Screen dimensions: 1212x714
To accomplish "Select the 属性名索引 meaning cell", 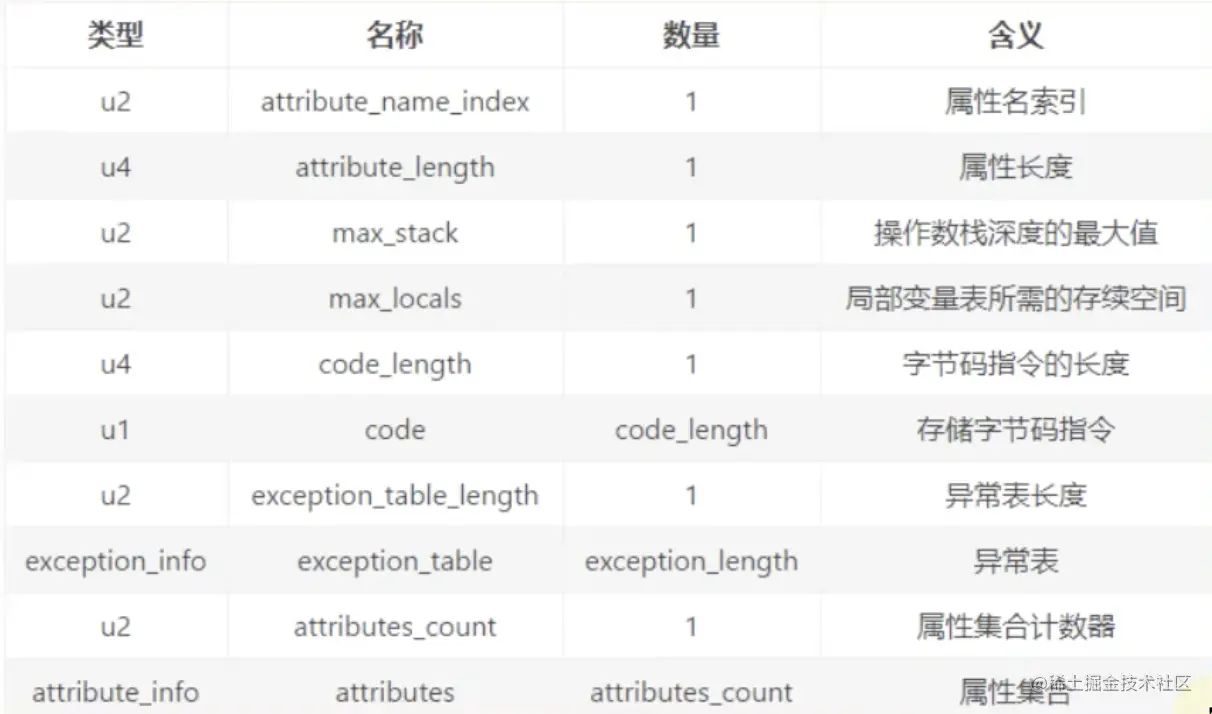I will pyautogui.click(x=1016, y=102).
